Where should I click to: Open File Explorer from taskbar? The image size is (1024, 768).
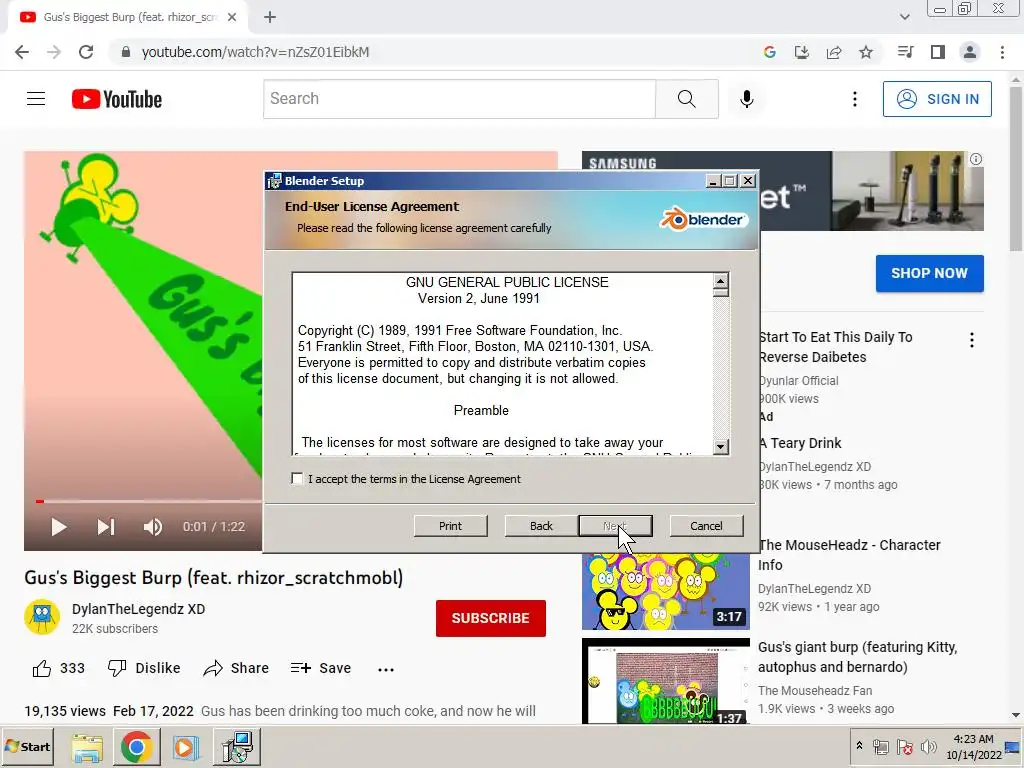87,748
